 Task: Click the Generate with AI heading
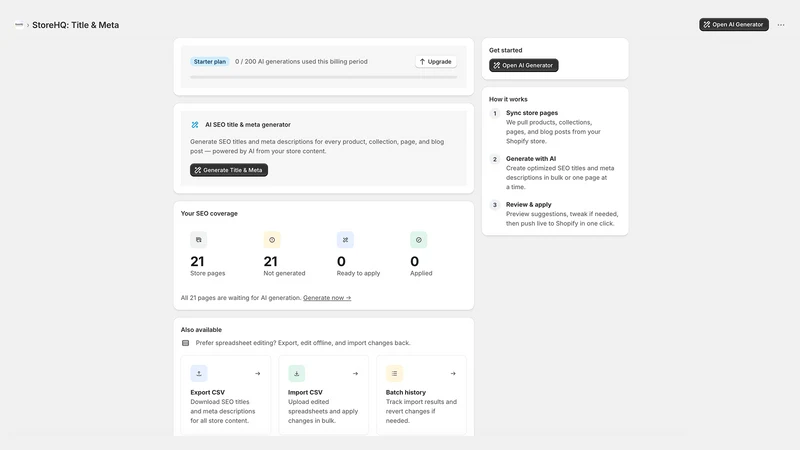tap(531, 159)
